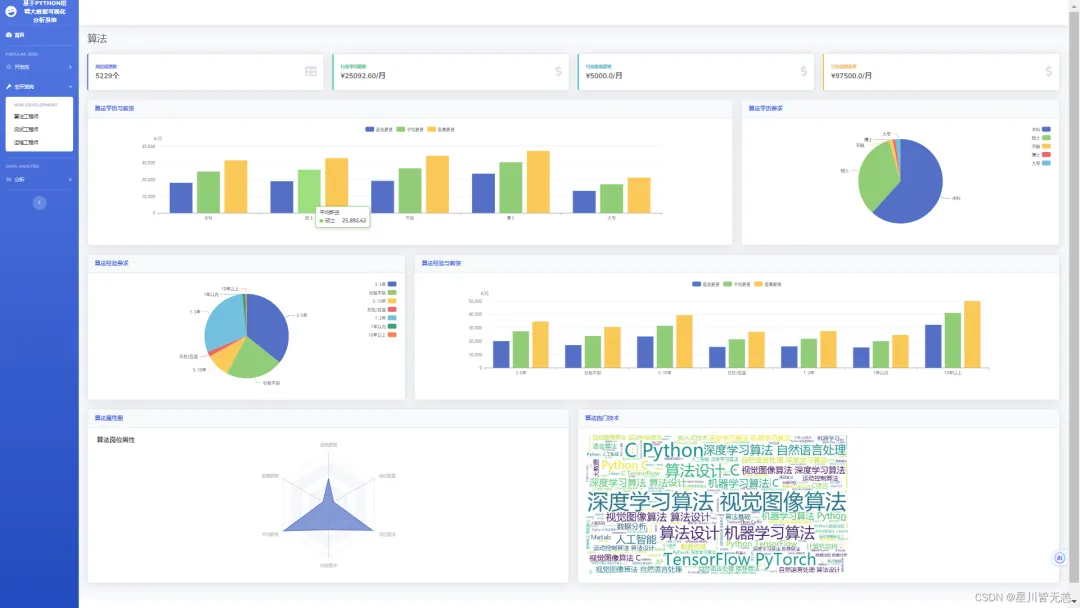Click PyTorch in the word cloud
Viewport: 1080px width, 608px height.
pyautogui.click(x=785, y=560)
